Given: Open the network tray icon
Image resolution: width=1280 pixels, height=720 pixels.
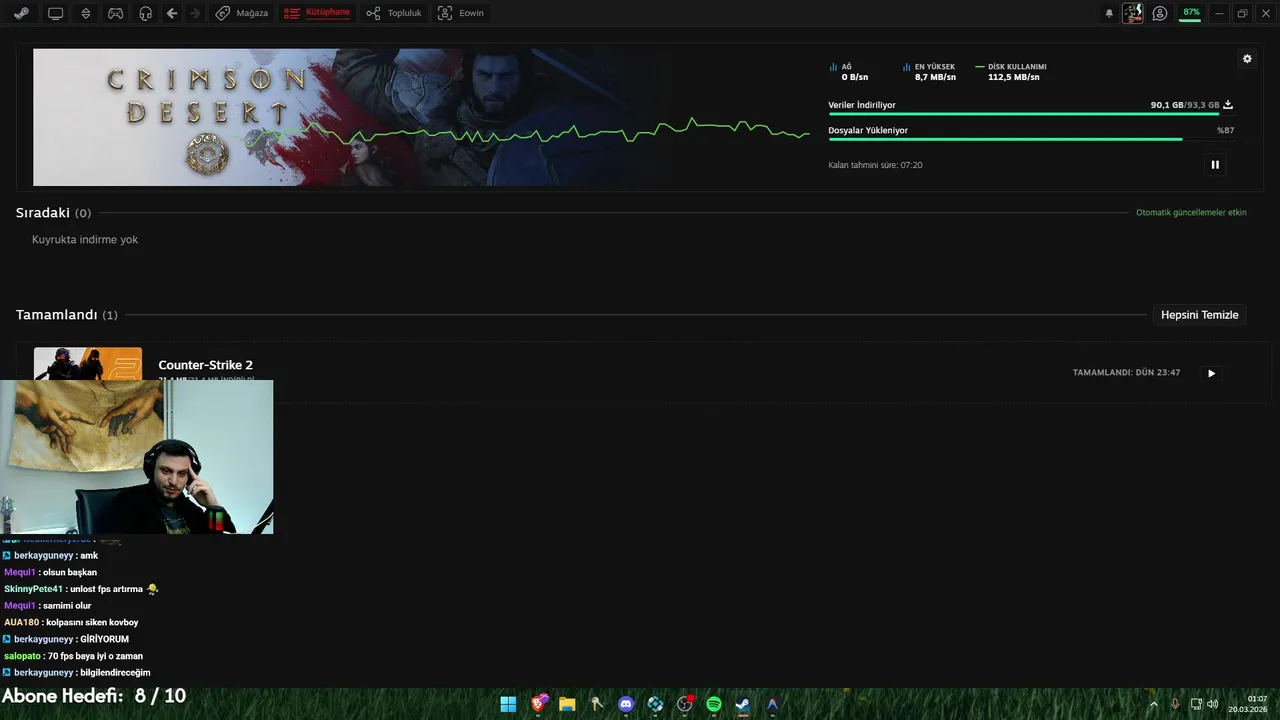Looking at the screenshot, I should click(1196, 704).
